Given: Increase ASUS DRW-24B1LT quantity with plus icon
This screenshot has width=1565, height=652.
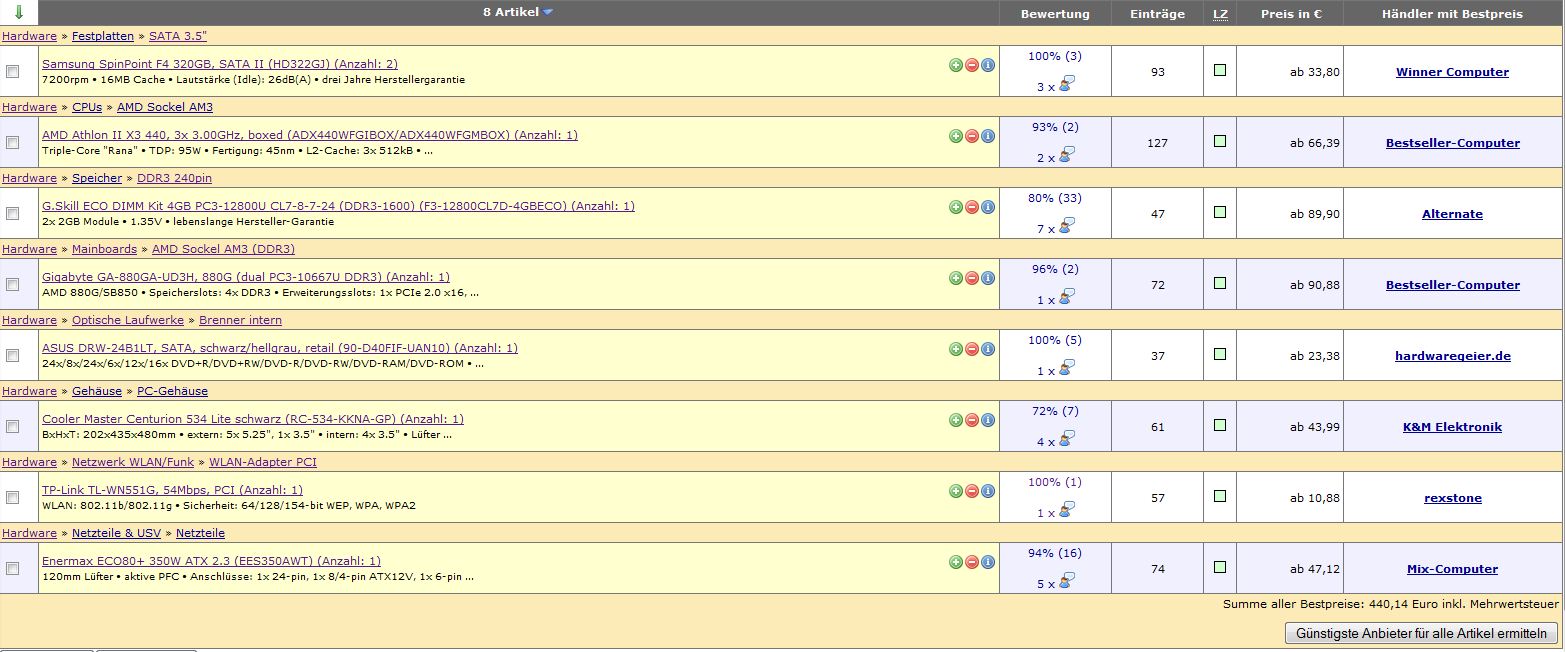Looking at the screenshot, I should tap(956, 349).
